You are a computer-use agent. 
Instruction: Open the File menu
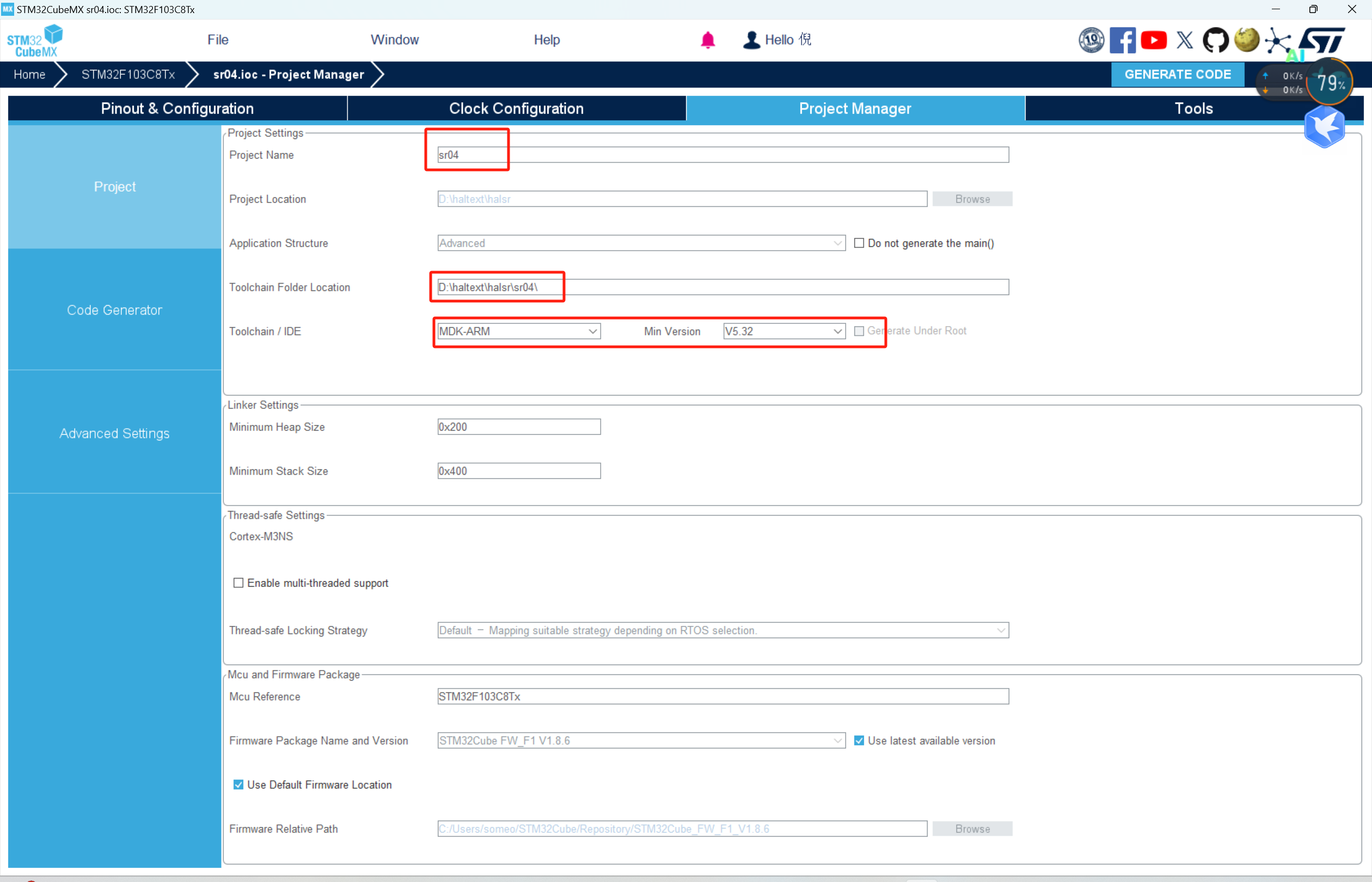click(x=218, y=40)
